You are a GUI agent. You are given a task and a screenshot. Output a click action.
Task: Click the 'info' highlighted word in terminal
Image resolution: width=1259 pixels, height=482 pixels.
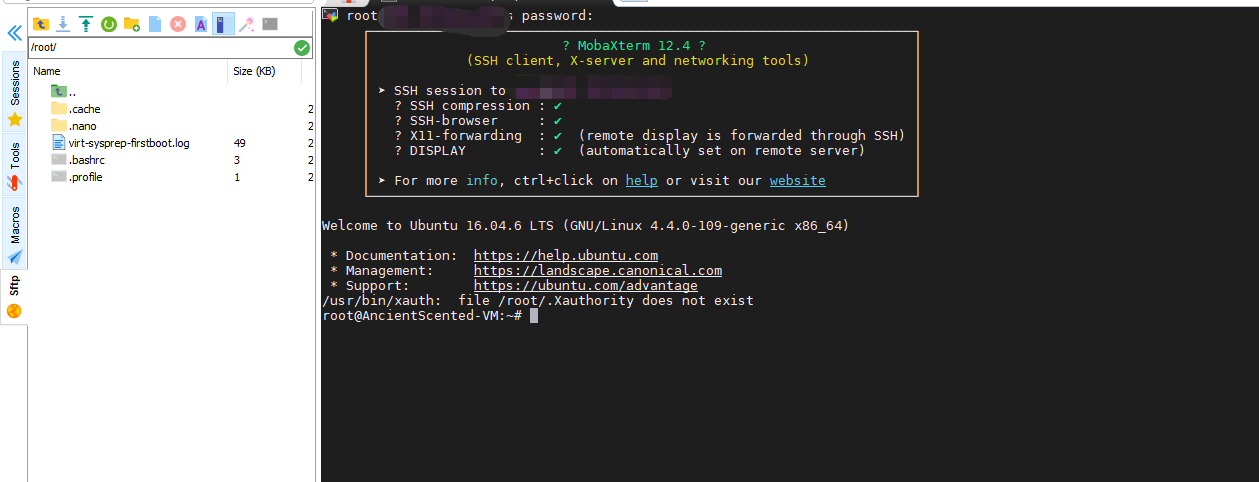[482, 181]
